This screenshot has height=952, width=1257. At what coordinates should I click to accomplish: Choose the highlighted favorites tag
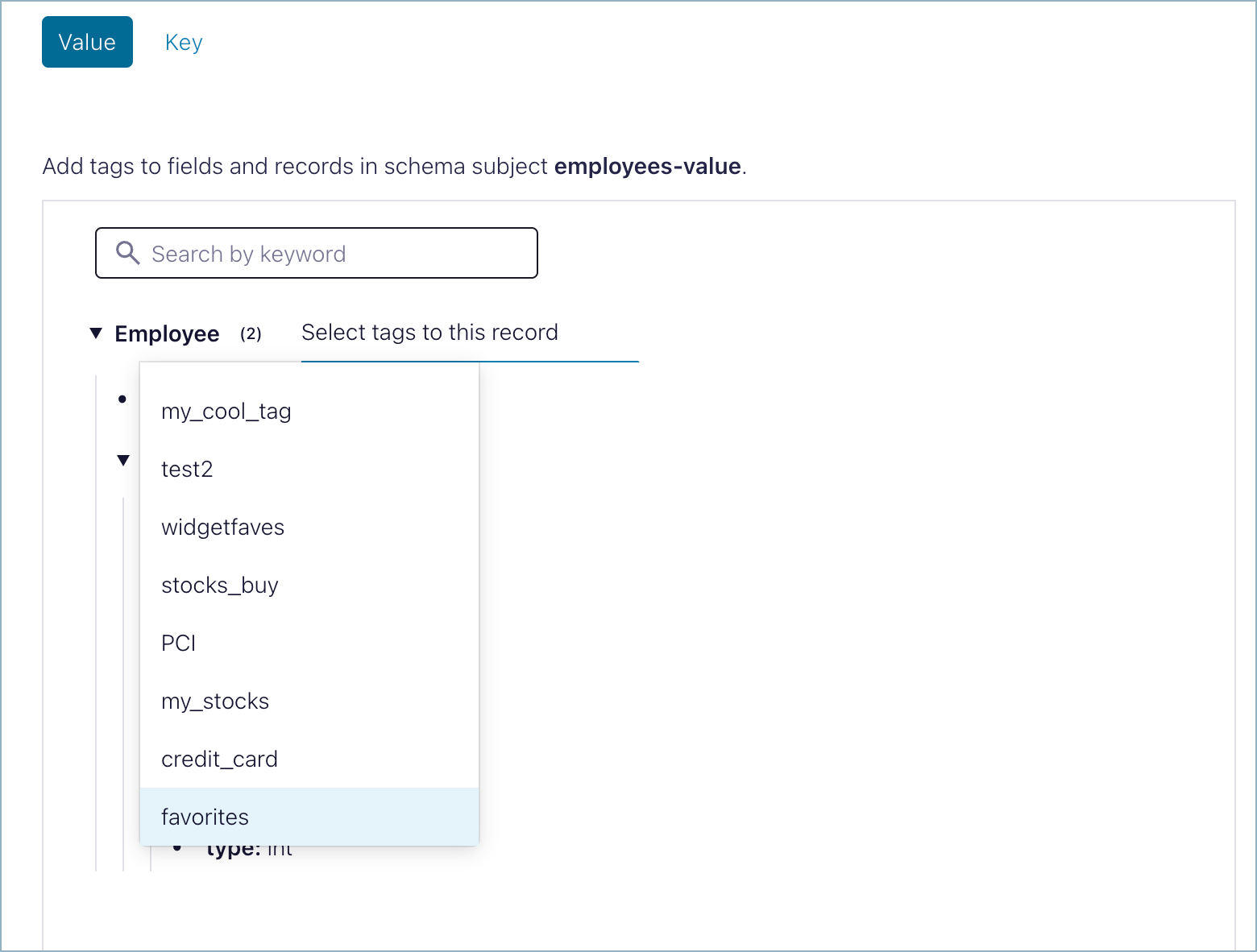click(x=205, y=817)
